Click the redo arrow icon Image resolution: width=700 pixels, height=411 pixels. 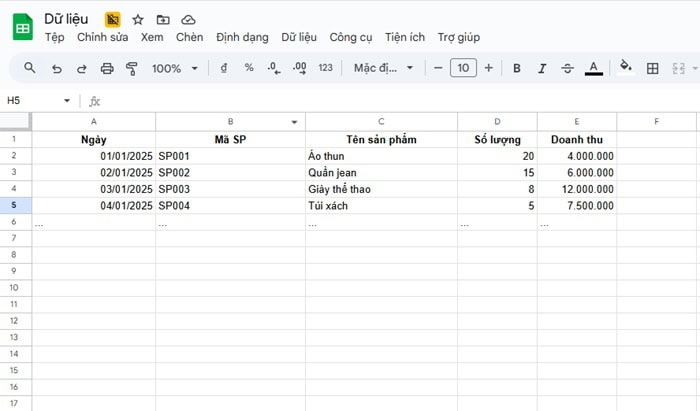click(x=81, y=68)
